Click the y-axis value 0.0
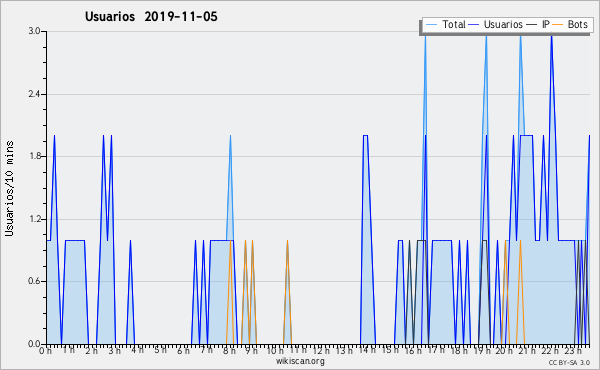 tap(34, 344)
